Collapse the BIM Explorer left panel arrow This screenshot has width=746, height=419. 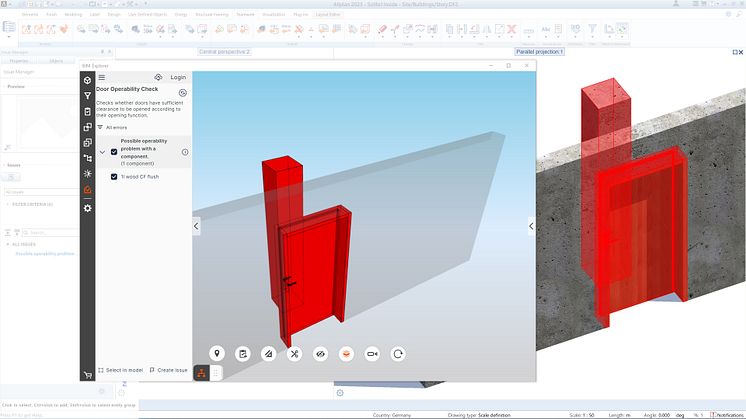tap(196, 226)
